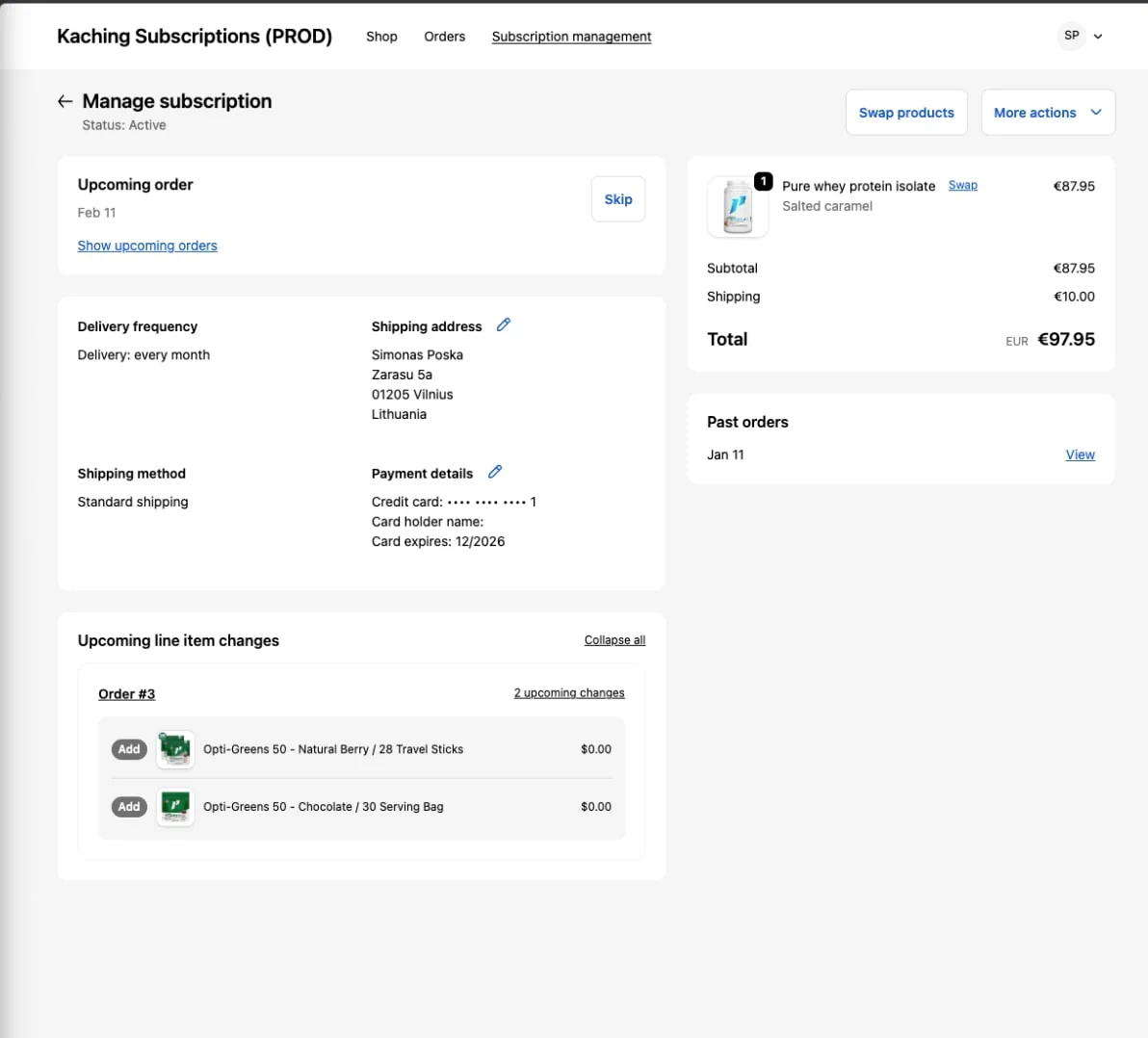The width and height of the screenshot is (1148, 1038).
Task: Click the Swap products button
Action: (x=906, y=113)
